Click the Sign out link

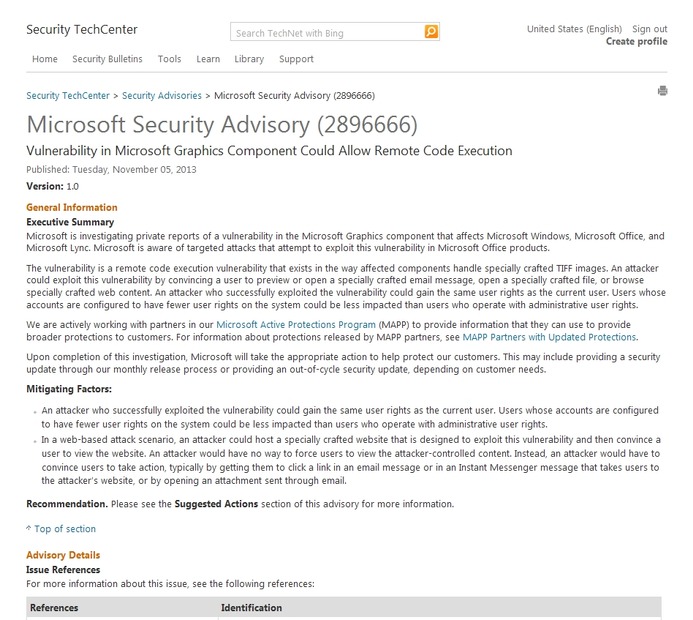650,29
